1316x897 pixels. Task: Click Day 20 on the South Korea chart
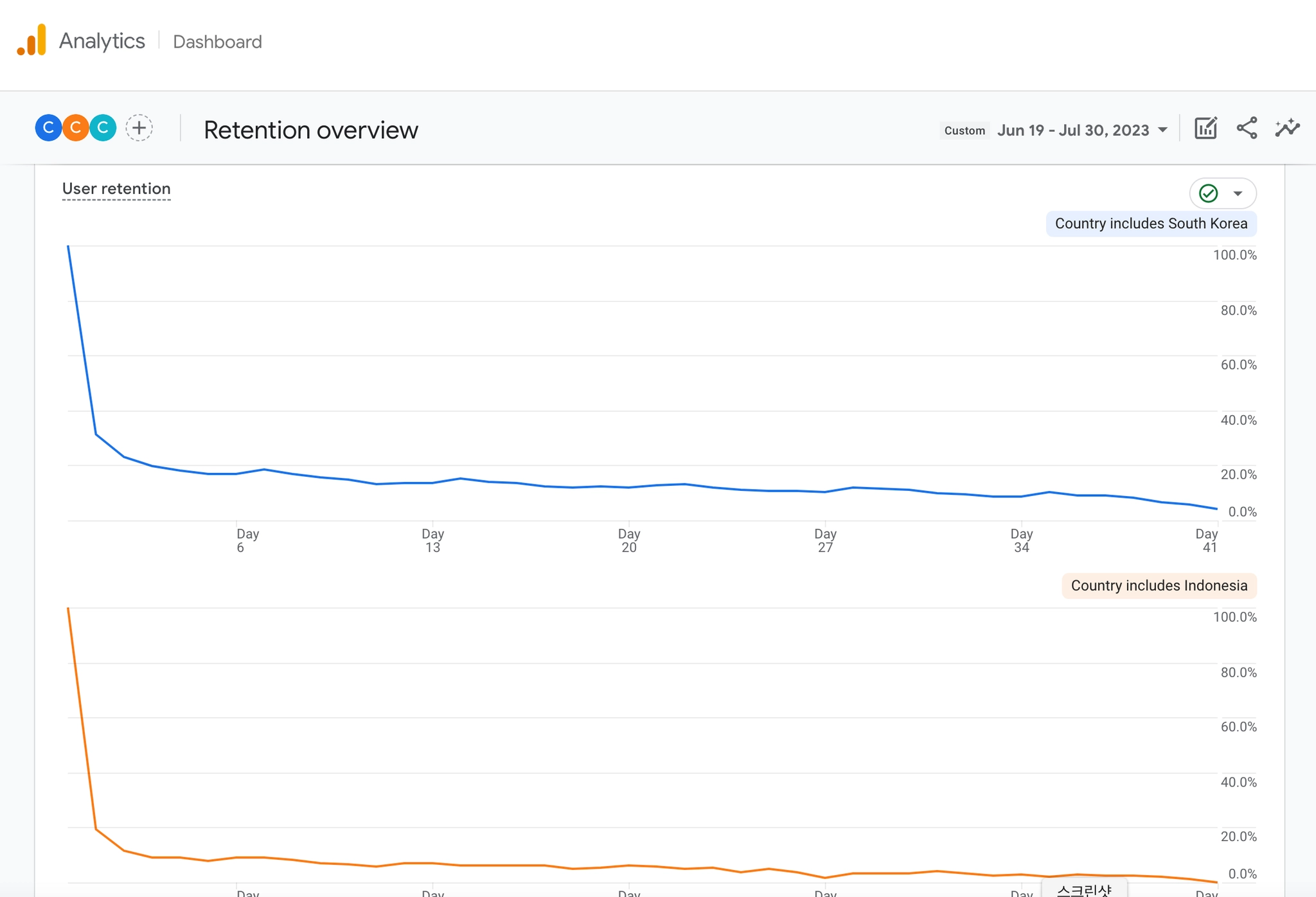(x=628, y=540)
